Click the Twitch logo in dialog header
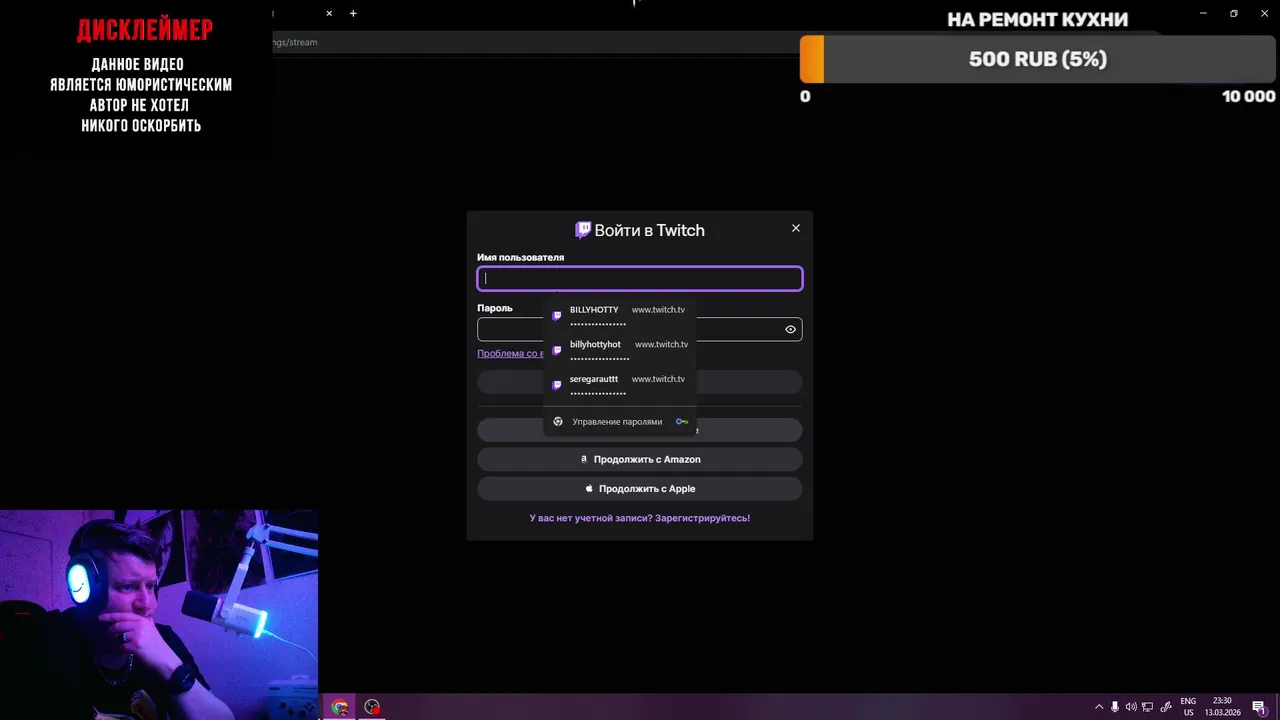This screenshot has height=720, width=1280. pos(584,230)
